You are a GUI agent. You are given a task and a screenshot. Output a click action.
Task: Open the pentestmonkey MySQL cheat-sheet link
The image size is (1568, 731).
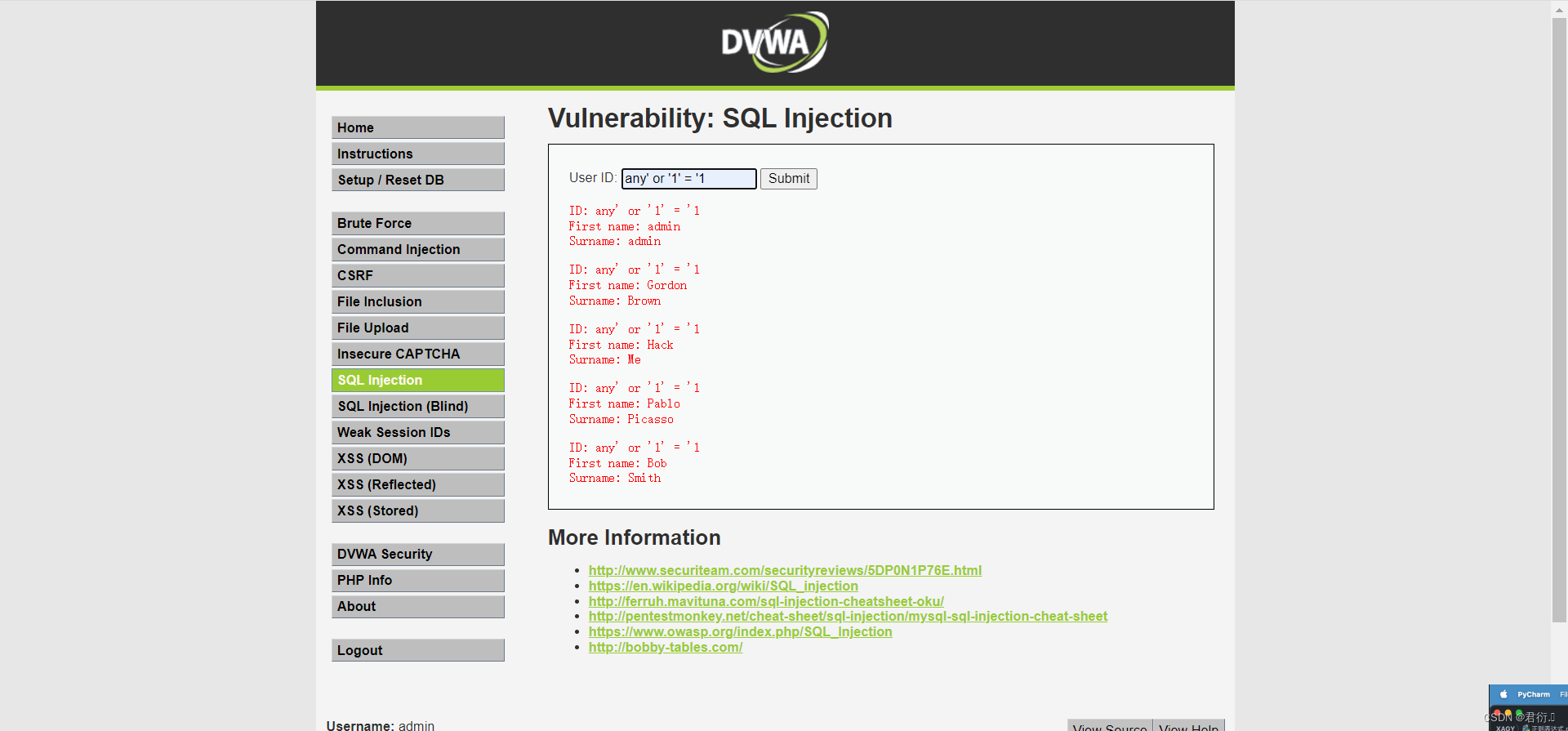(848, 616)
